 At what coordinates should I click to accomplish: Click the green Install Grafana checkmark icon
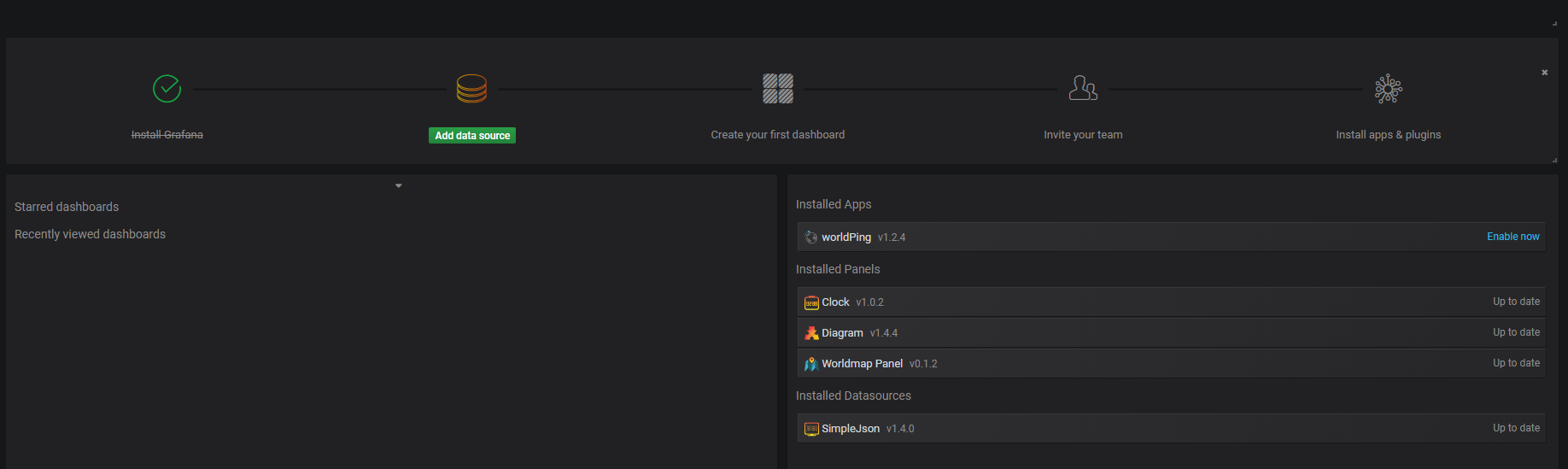click(x=167, y=88)
